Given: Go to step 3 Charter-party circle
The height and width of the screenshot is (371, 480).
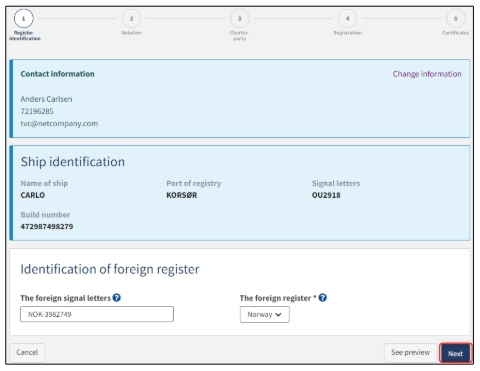Looking at the screenshot, I should click(239, 19).
